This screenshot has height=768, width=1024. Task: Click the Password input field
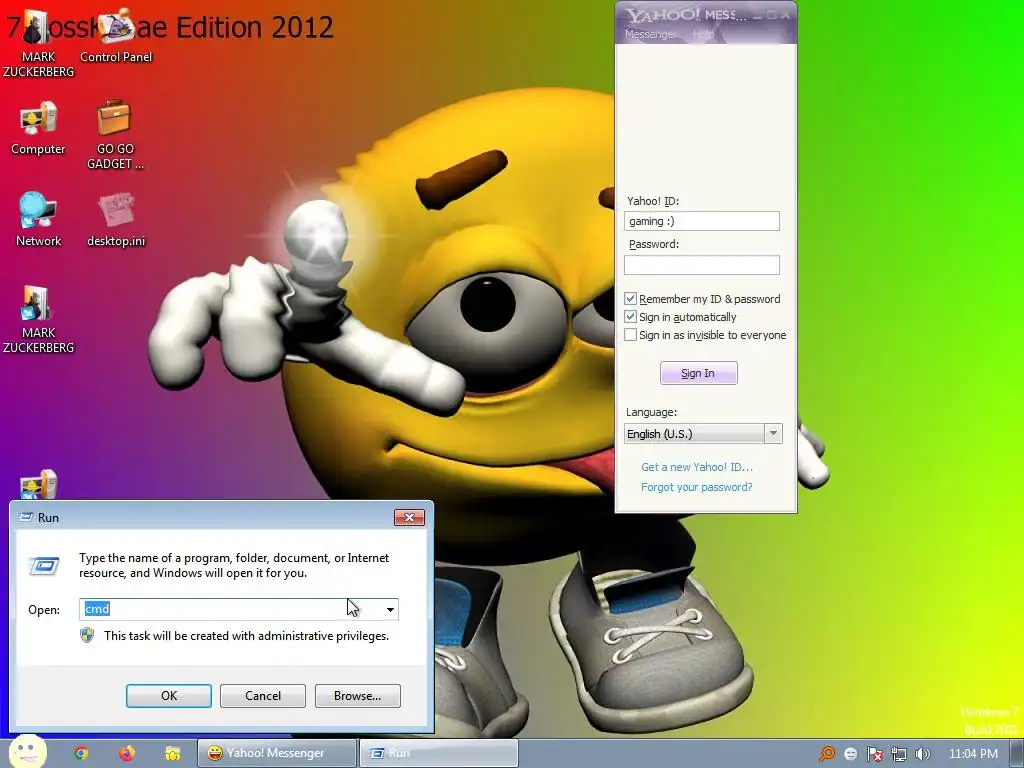(701, 264)
